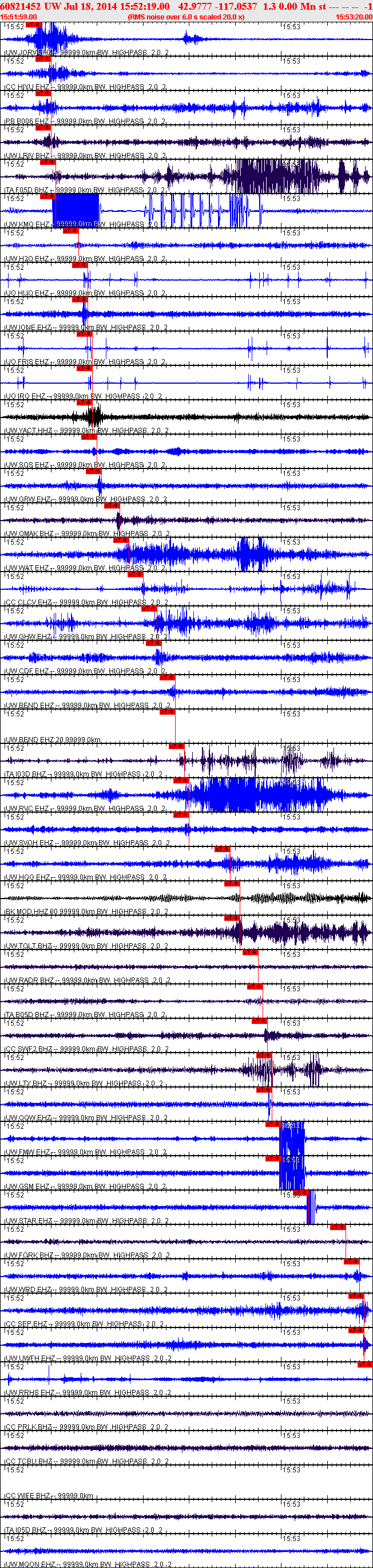Click the start time 15:51:59.00 label
The width and height of the screenshot is (373, 1568).
(19, 17)
